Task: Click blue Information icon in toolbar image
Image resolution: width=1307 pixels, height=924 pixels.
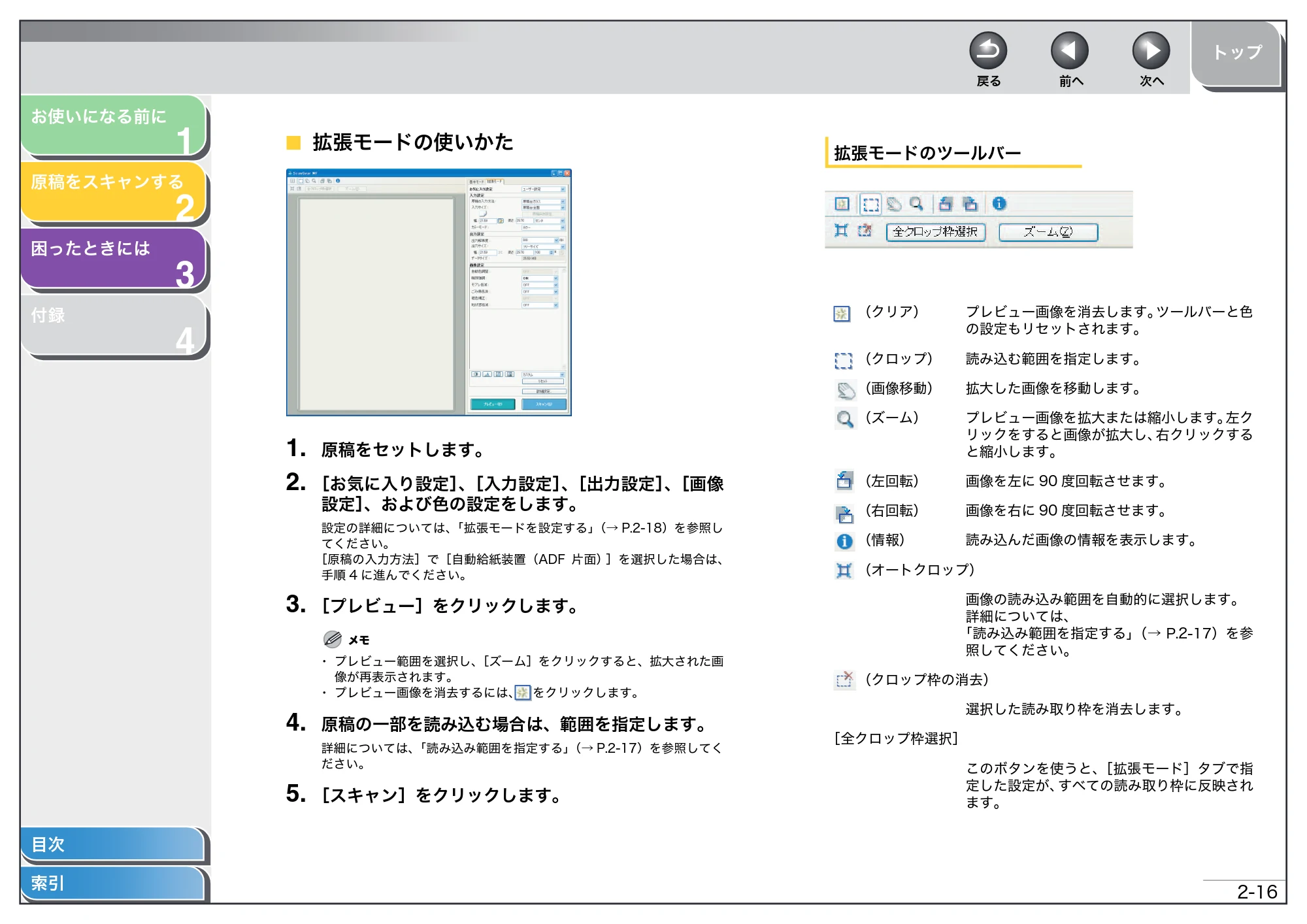Action: (999, 204)
